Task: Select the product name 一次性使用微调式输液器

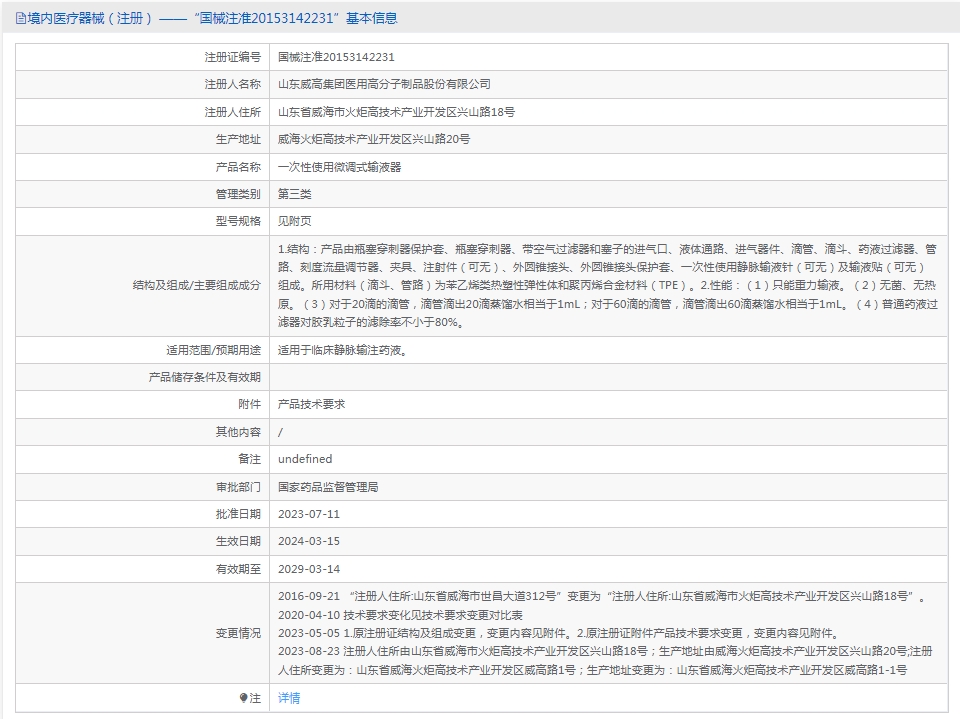Action: (339, 167)
